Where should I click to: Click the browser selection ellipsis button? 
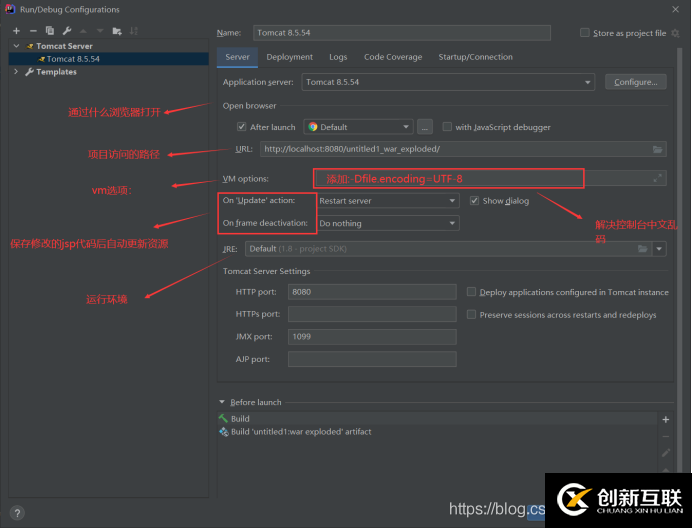click(x=425, y=127)
